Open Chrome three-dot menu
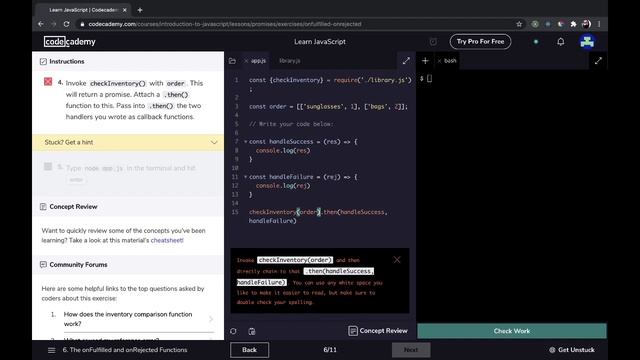Viewport: 640px width, 360px height. pos(599,24)
